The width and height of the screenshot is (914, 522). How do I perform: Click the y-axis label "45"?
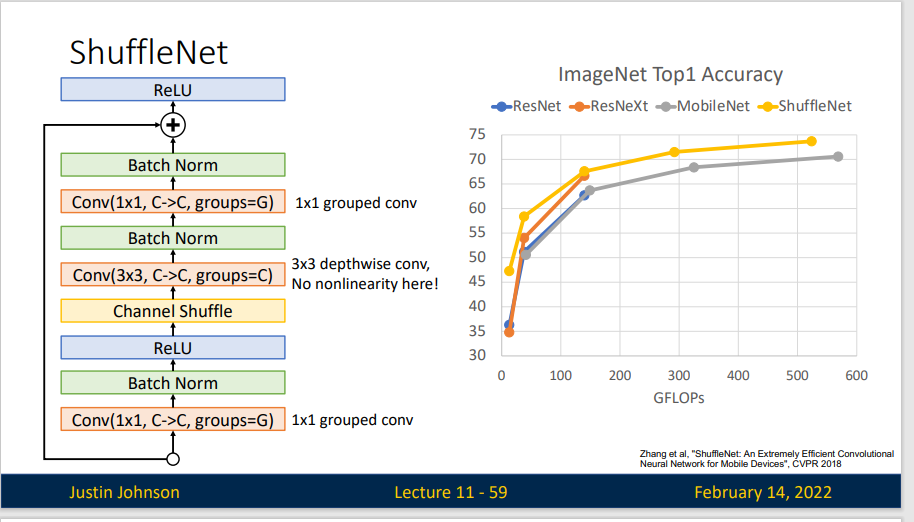477,281
